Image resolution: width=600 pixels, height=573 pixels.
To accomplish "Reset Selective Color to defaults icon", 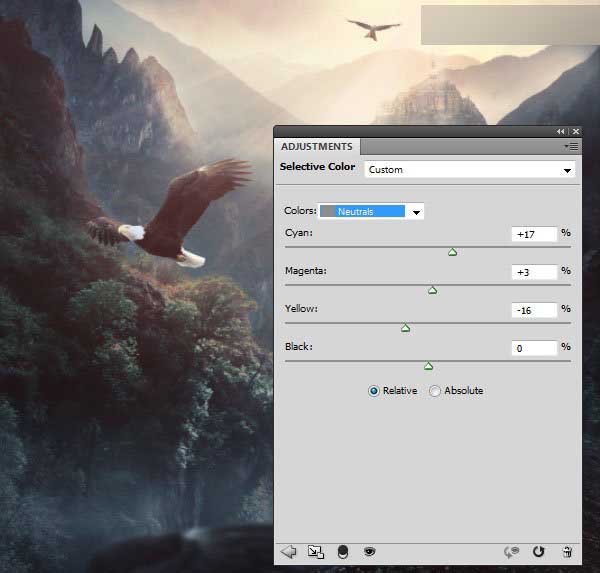I will pyautogui.click(x=538, y=552).
